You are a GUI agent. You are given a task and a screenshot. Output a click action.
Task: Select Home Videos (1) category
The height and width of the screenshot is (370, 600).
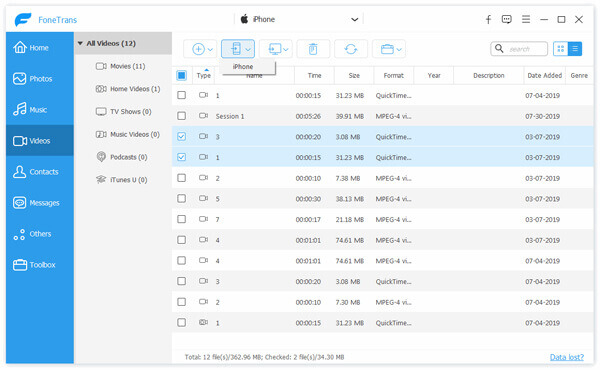coord(128,89)
